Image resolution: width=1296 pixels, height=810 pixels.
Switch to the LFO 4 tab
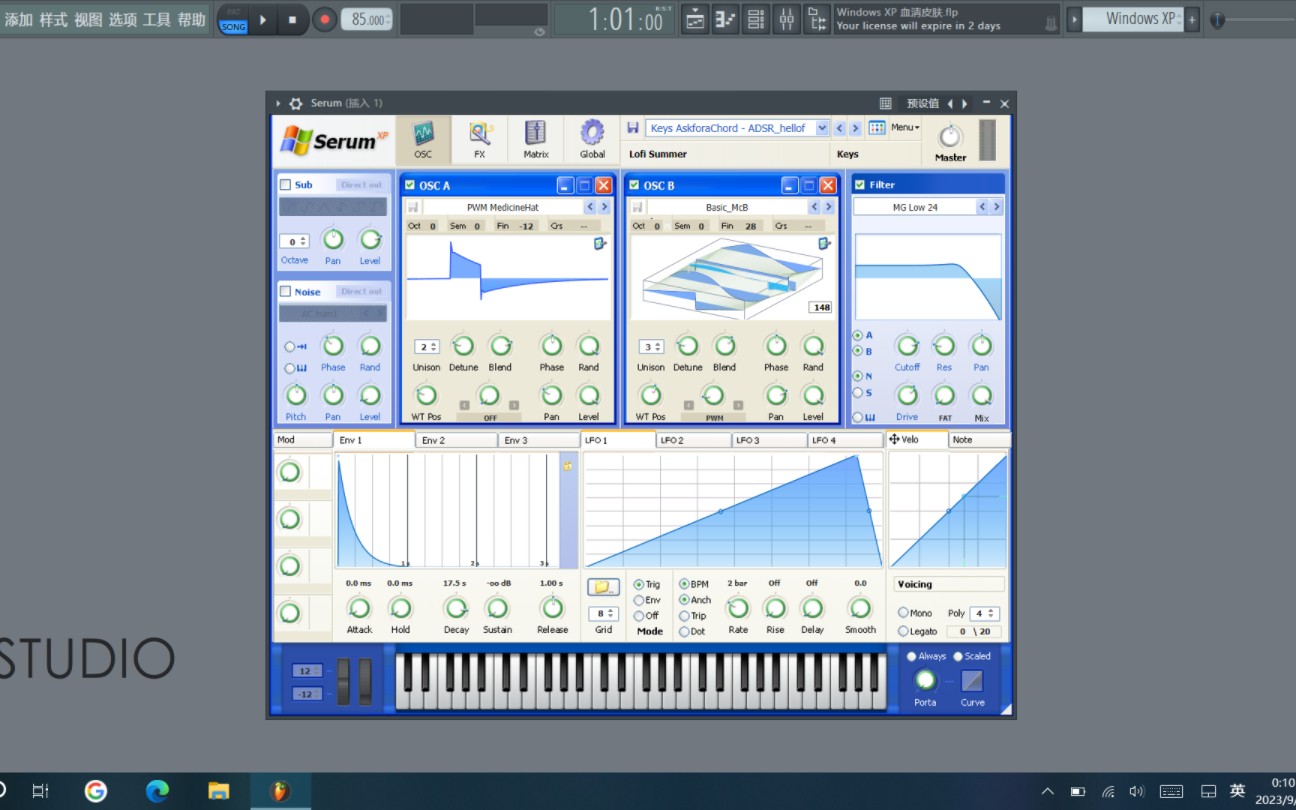pyautogui.click(x=845, y=440)
